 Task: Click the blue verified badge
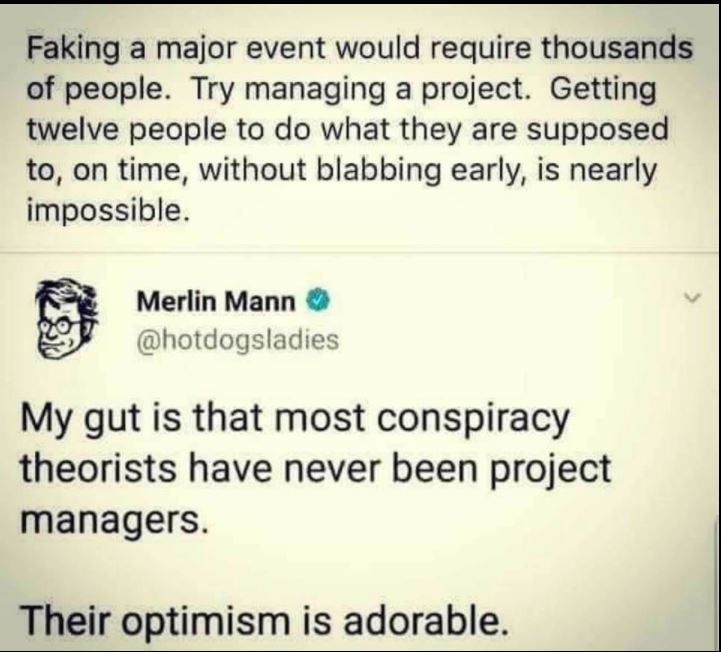pos(314,300)
